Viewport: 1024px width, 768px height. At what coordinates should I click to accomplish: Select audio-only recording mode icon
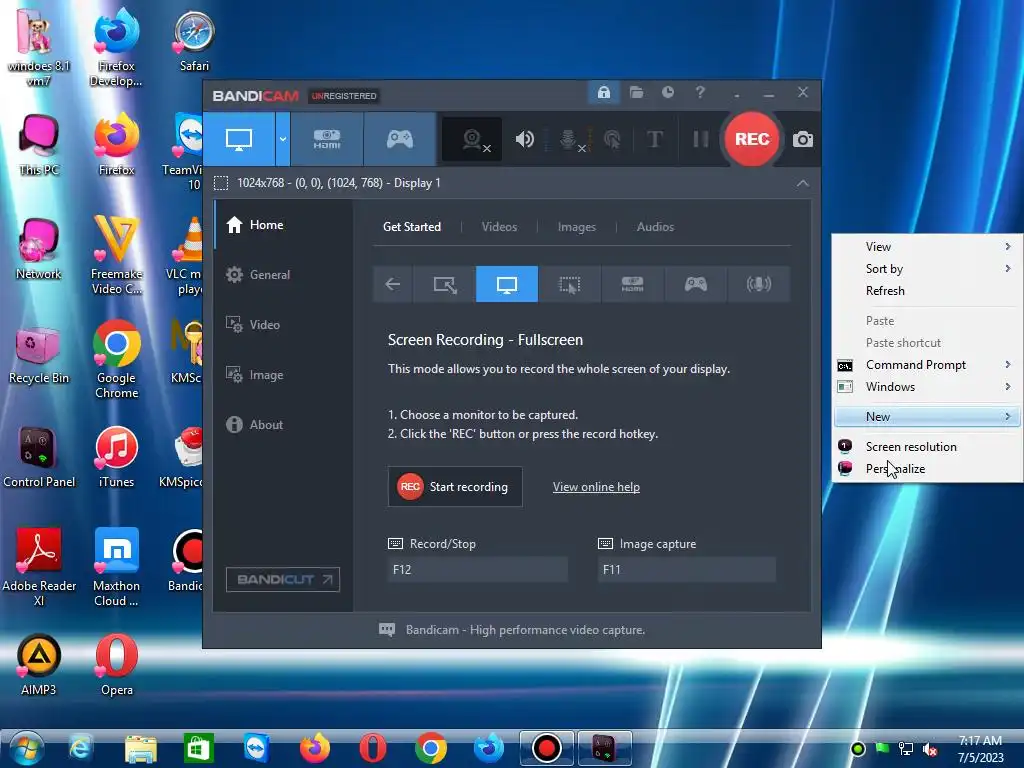tap(759, 284)
